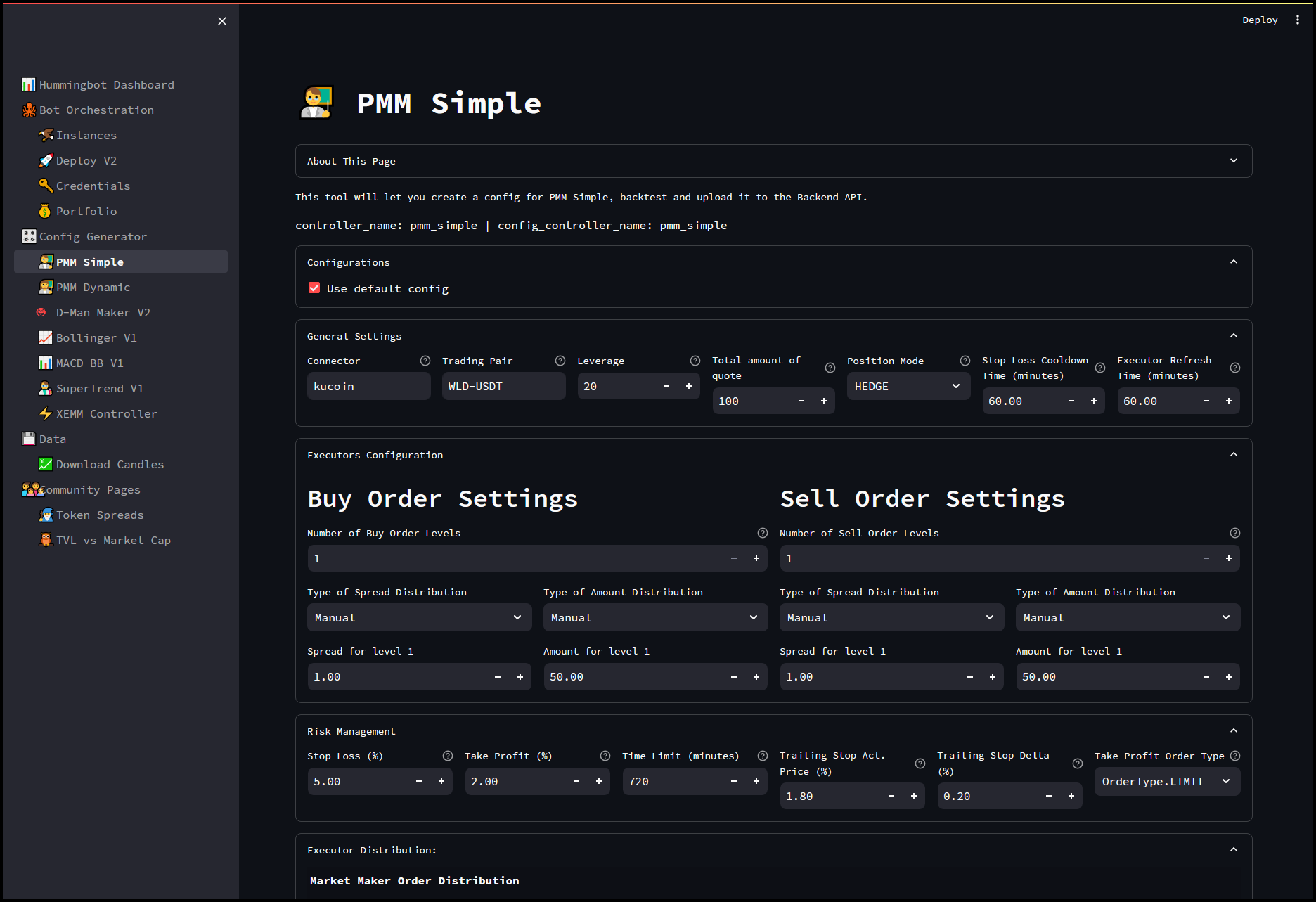Open the Download Candles page link
The width and height of the screenshot is (1316, 902).
tap(110, 464)
